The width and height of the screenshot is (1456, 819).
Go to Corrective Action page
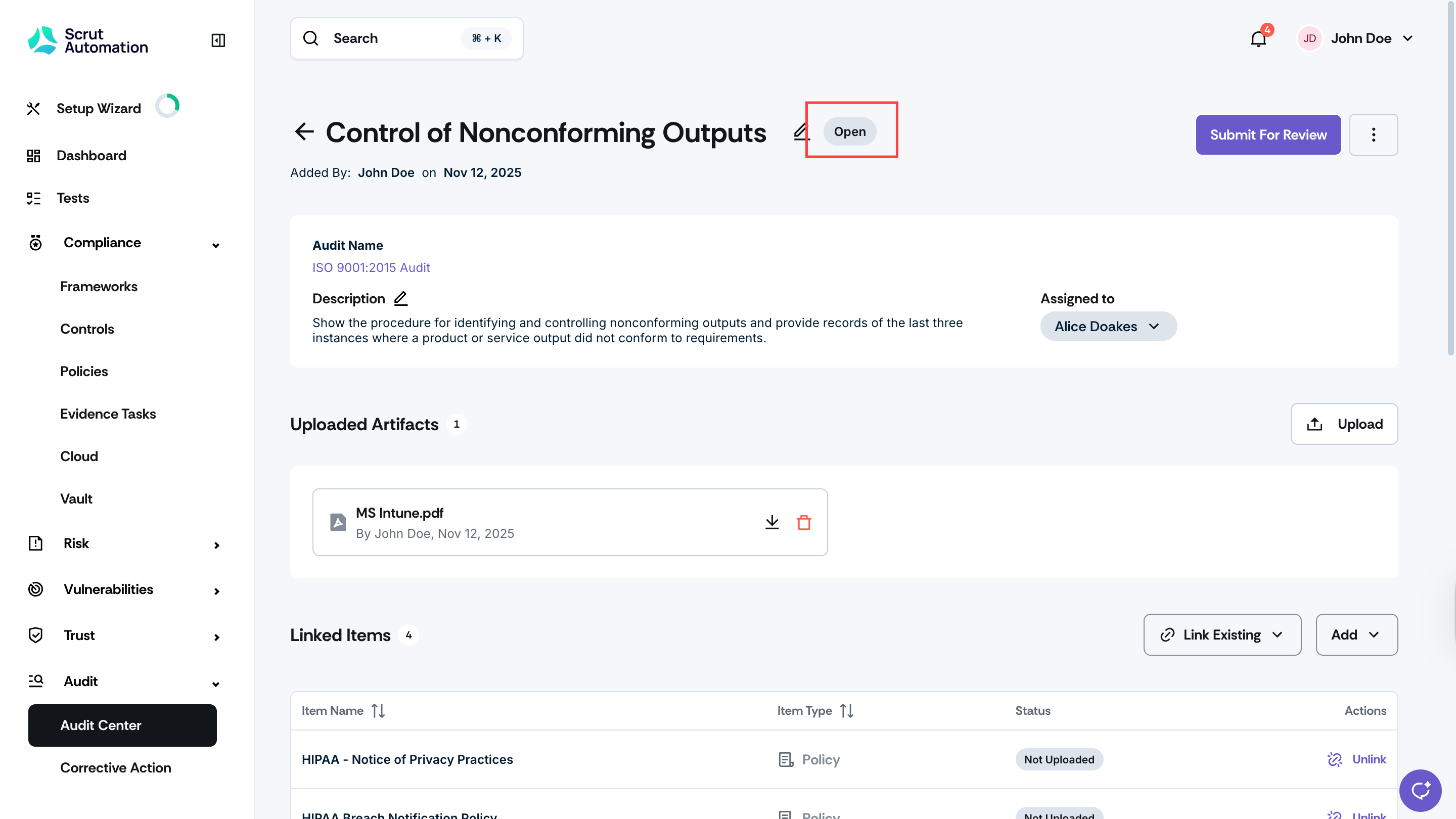pos(116,767)
